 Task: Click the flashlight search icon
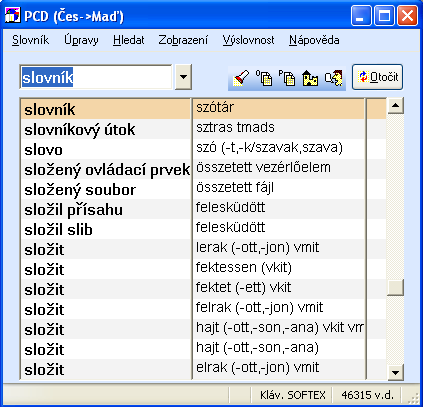241,78
